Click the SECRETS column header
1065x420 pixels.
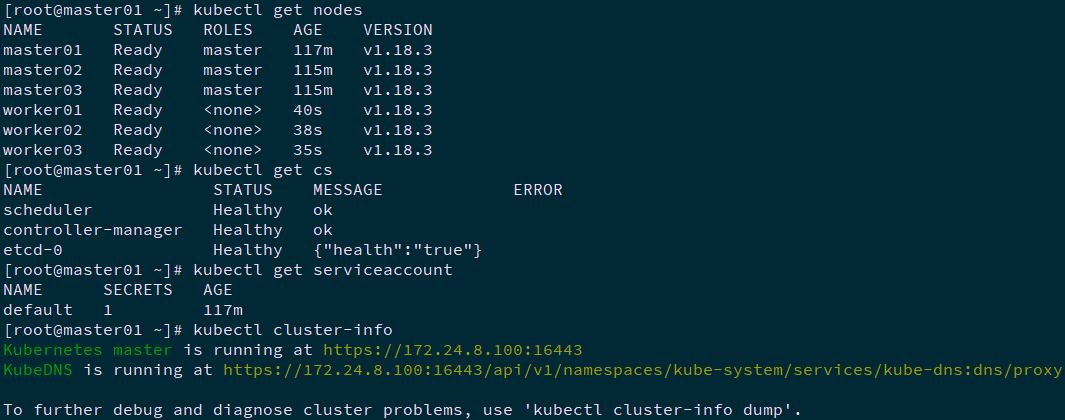(138, 290)
